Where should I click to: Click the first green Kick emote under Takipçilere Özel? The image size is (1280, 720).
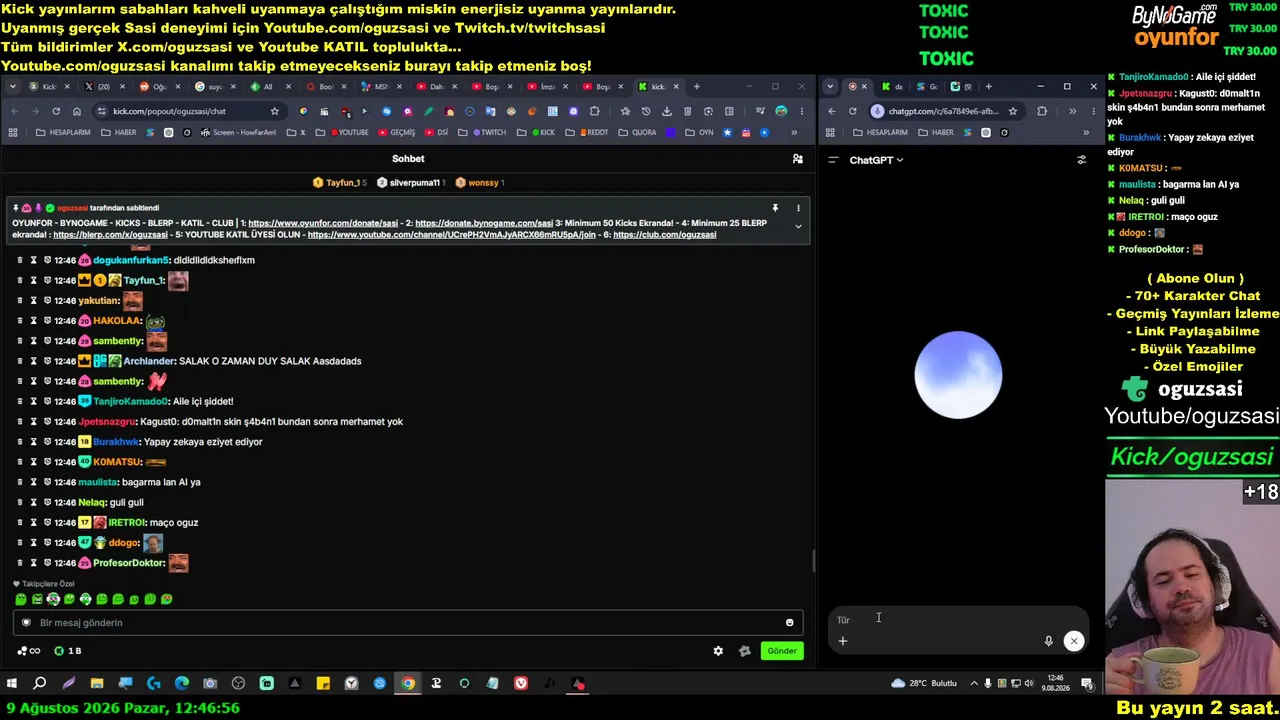21,600
